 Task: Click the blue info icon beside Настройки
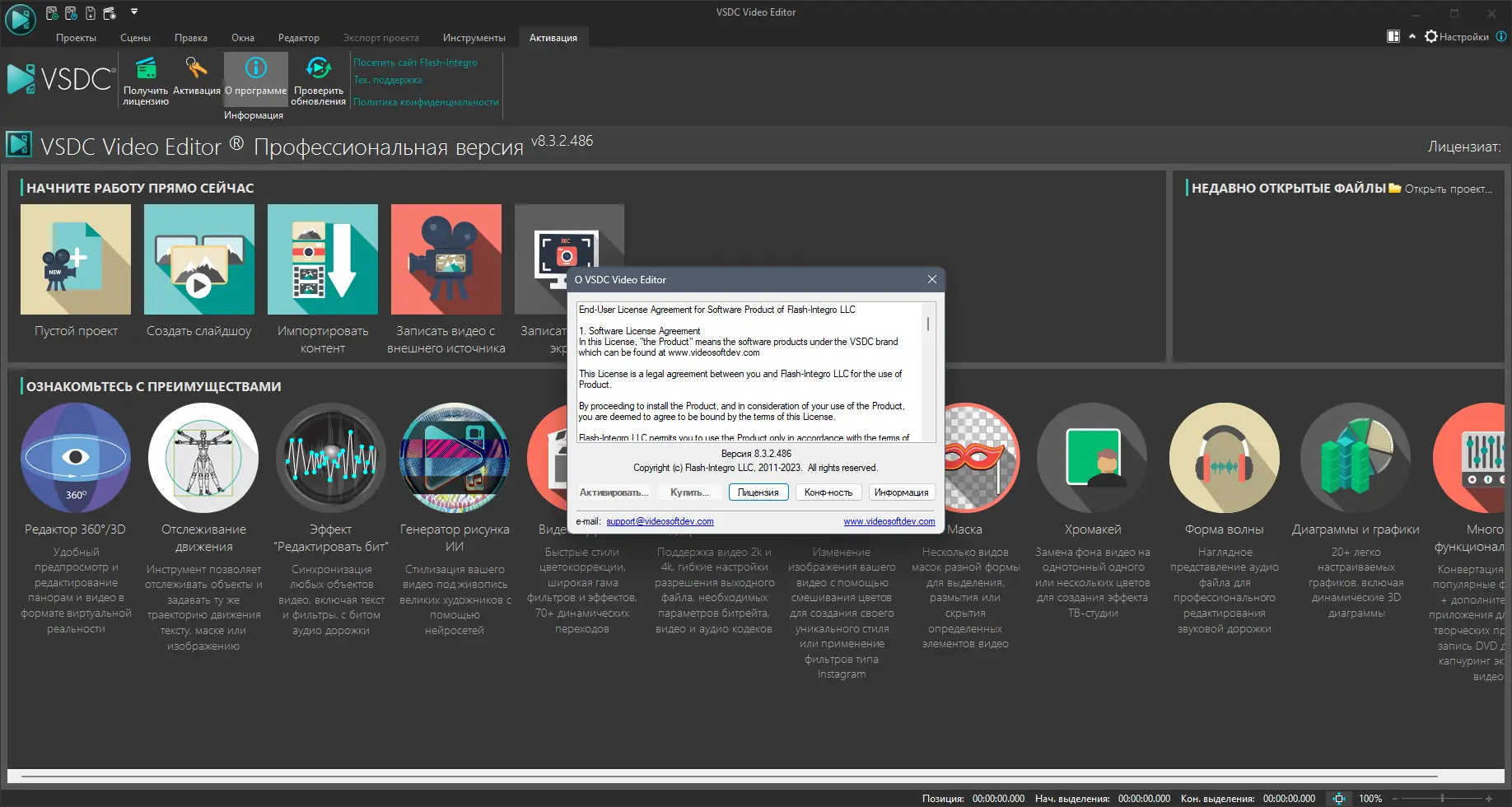1501,36
